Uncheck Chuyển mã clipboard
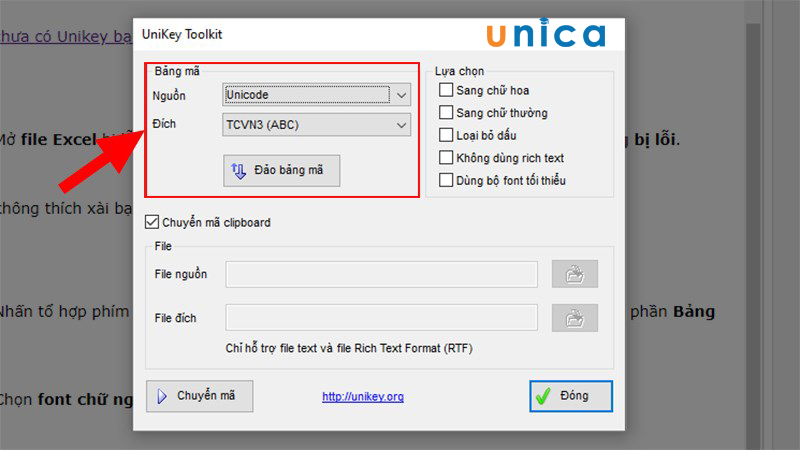Viewport: 800px width, 450px height. tap(153, 222)
